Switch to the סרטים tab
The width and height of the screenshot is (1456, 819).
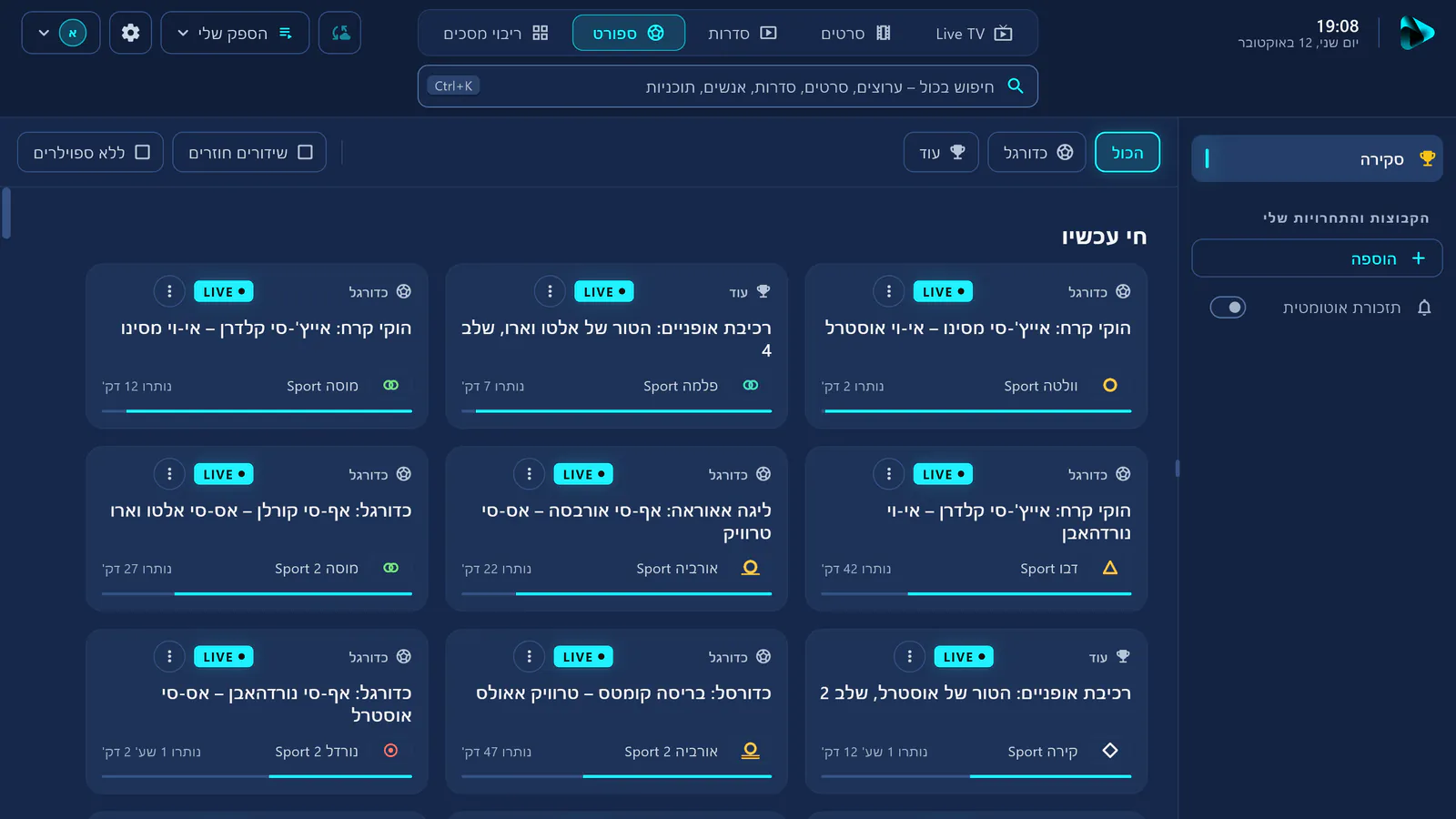click(855, 34)
